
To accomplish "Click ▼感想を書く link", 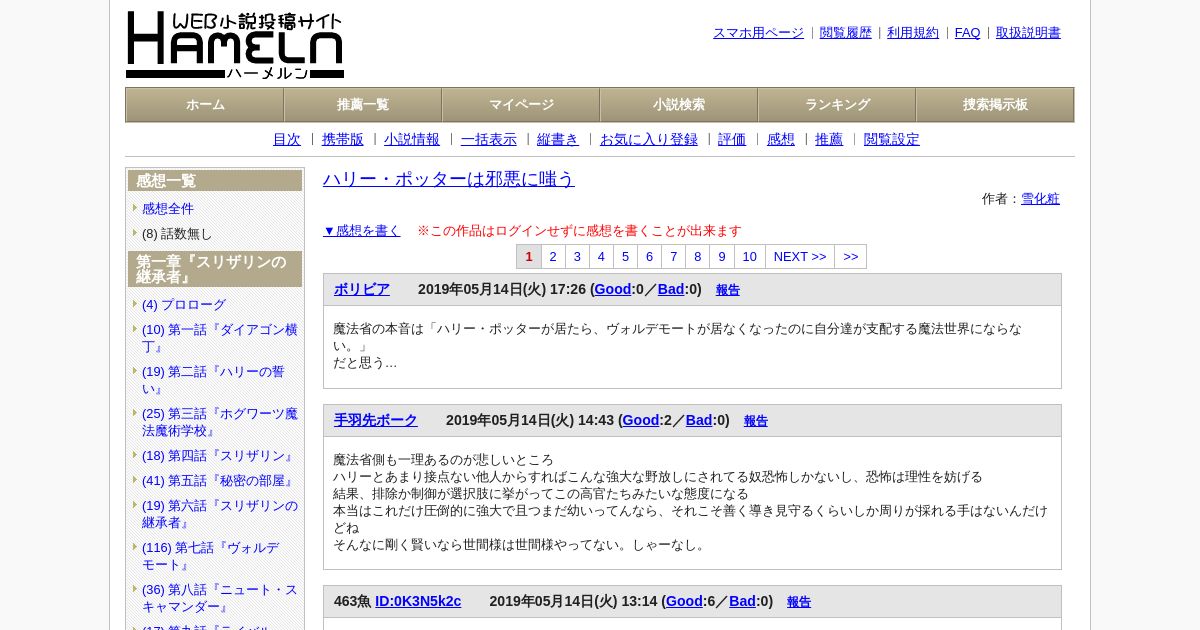I will pos(362,231).
